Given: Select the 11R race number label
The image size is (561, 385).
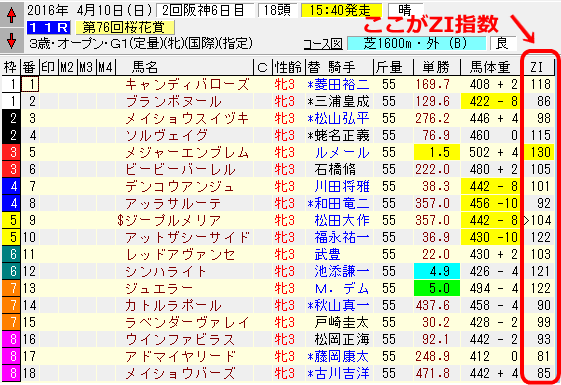Looking at the screenshot, I should point(48,28).
